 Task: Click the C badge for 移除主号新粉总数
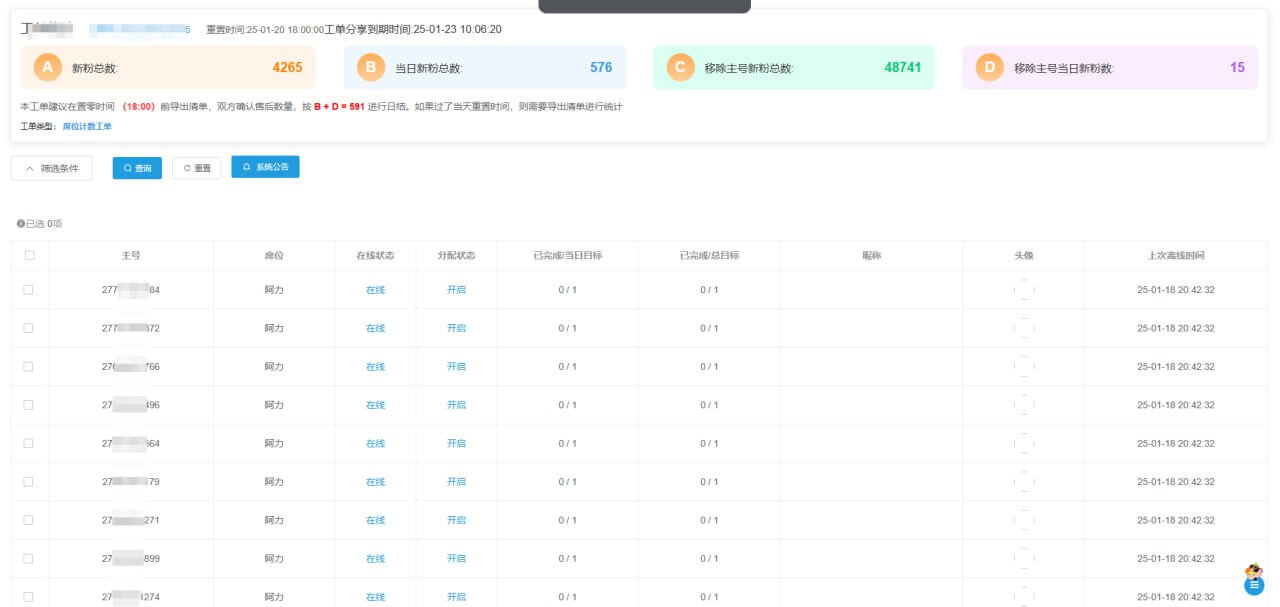click(x=680, y=68)
